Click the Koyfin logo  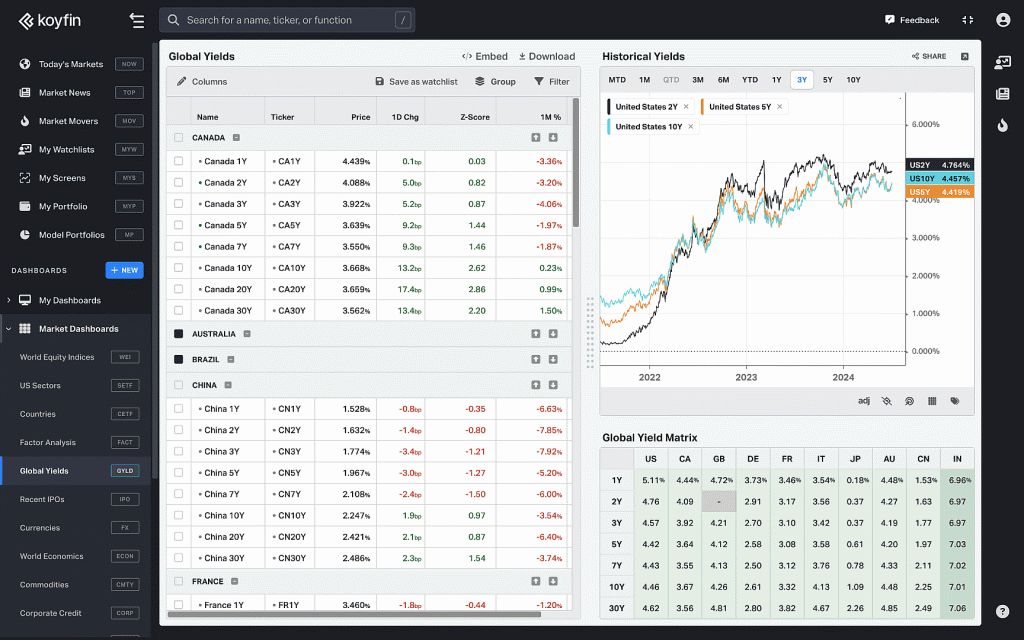click(x=50, y=21)
